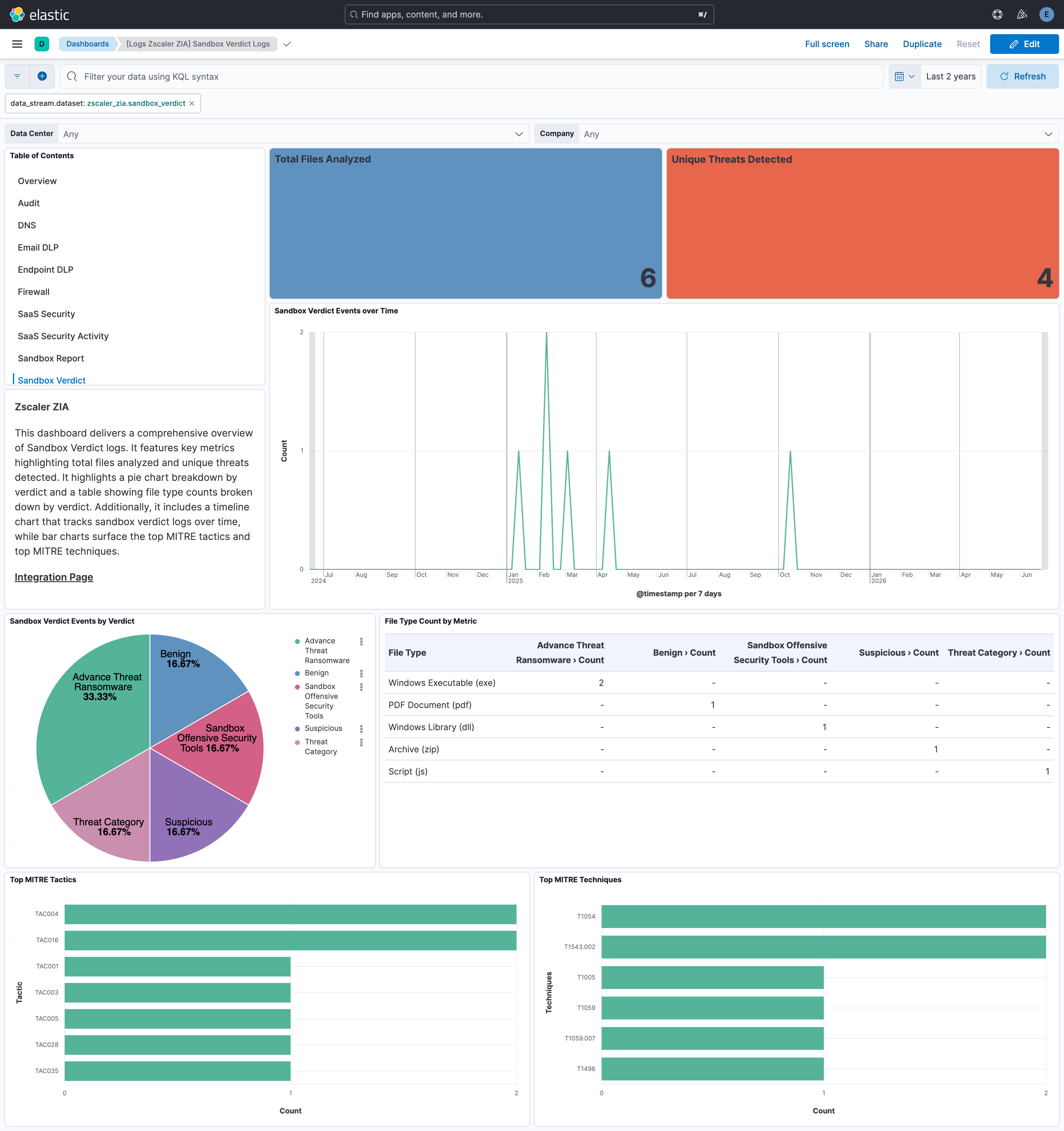Click the Total Files Analyzed metric panel
Image resolution: width=1064 pixels, height=1131 pixels.
465,223
